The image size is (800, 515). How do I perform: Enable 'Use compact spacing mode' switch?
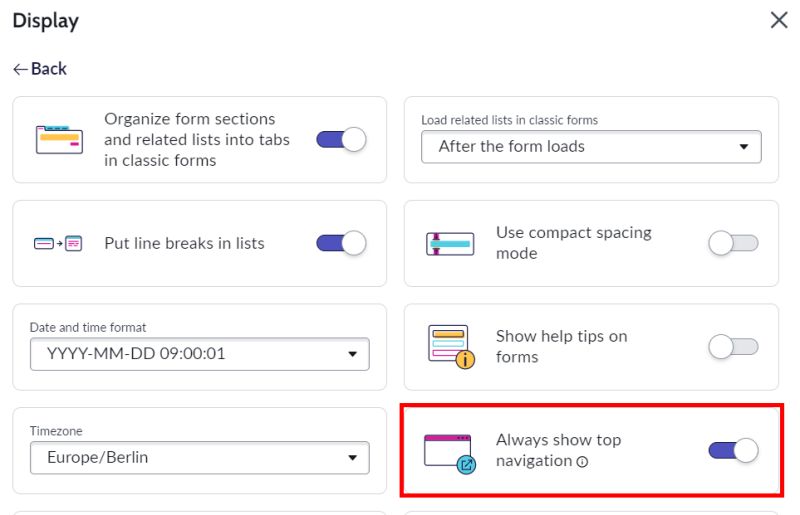(733, 243)
